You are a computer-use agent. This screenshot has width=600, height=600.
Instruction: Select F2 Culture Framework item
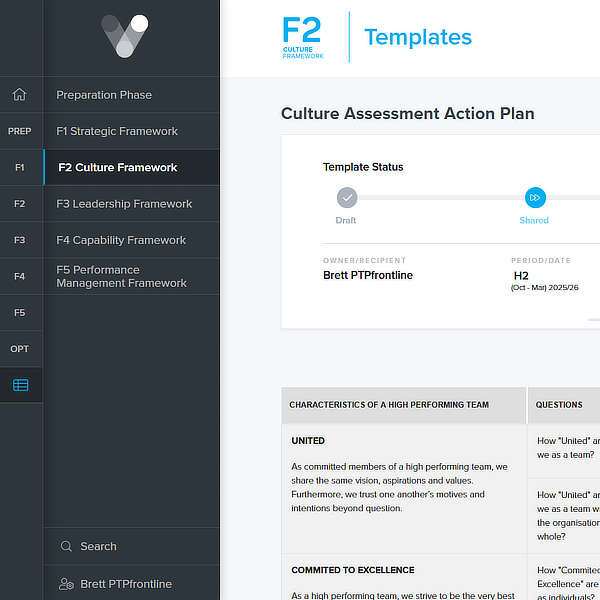coord(118,167)
